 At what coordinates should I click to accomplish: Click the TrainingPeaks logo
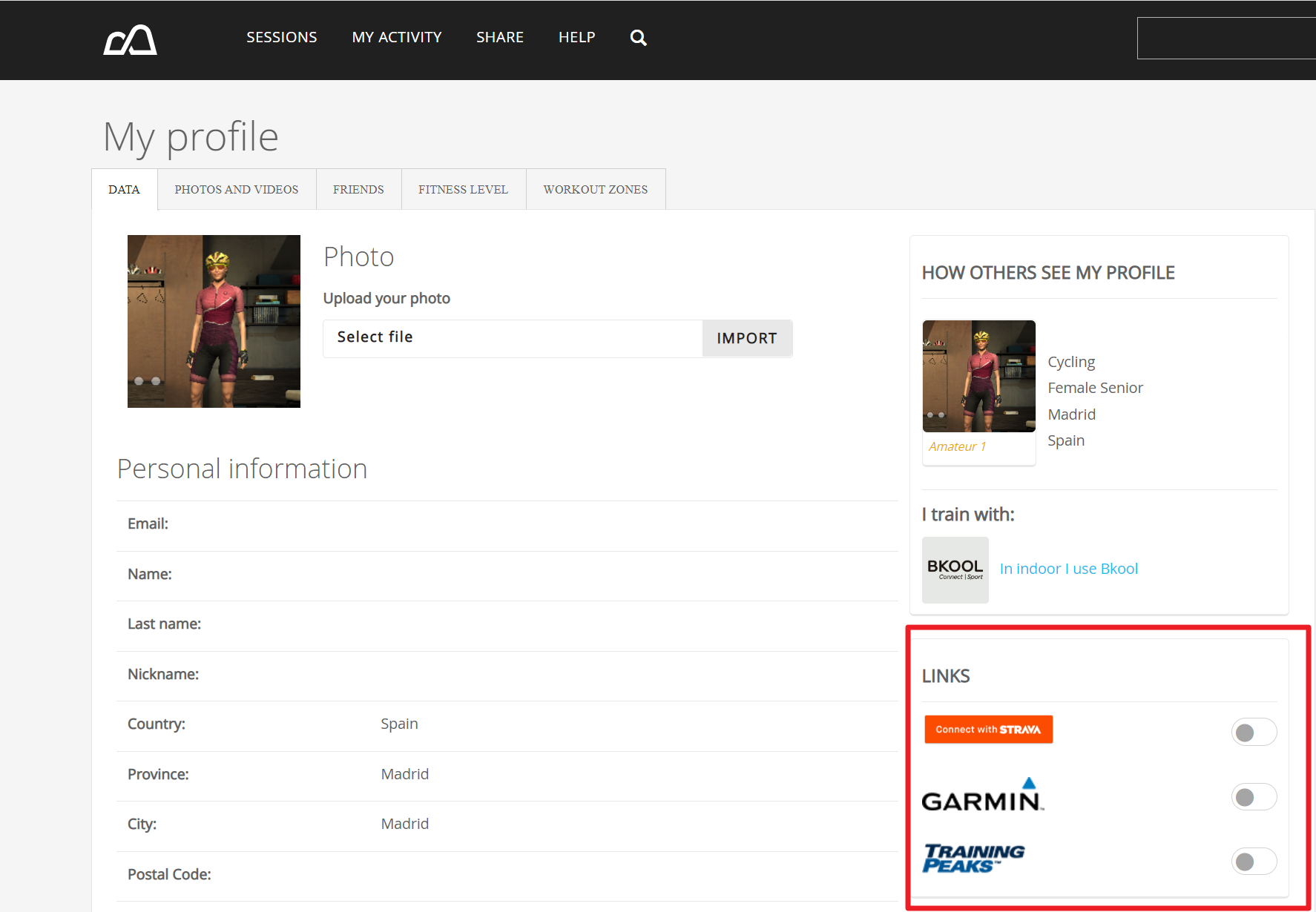[973, 859]
